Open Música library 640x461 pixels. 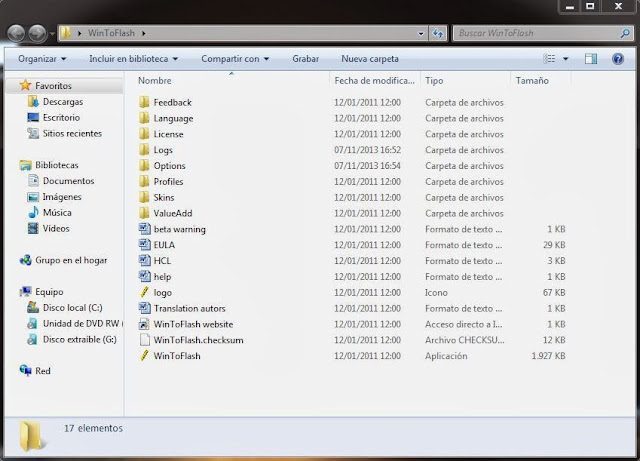[x=57, y=213]
